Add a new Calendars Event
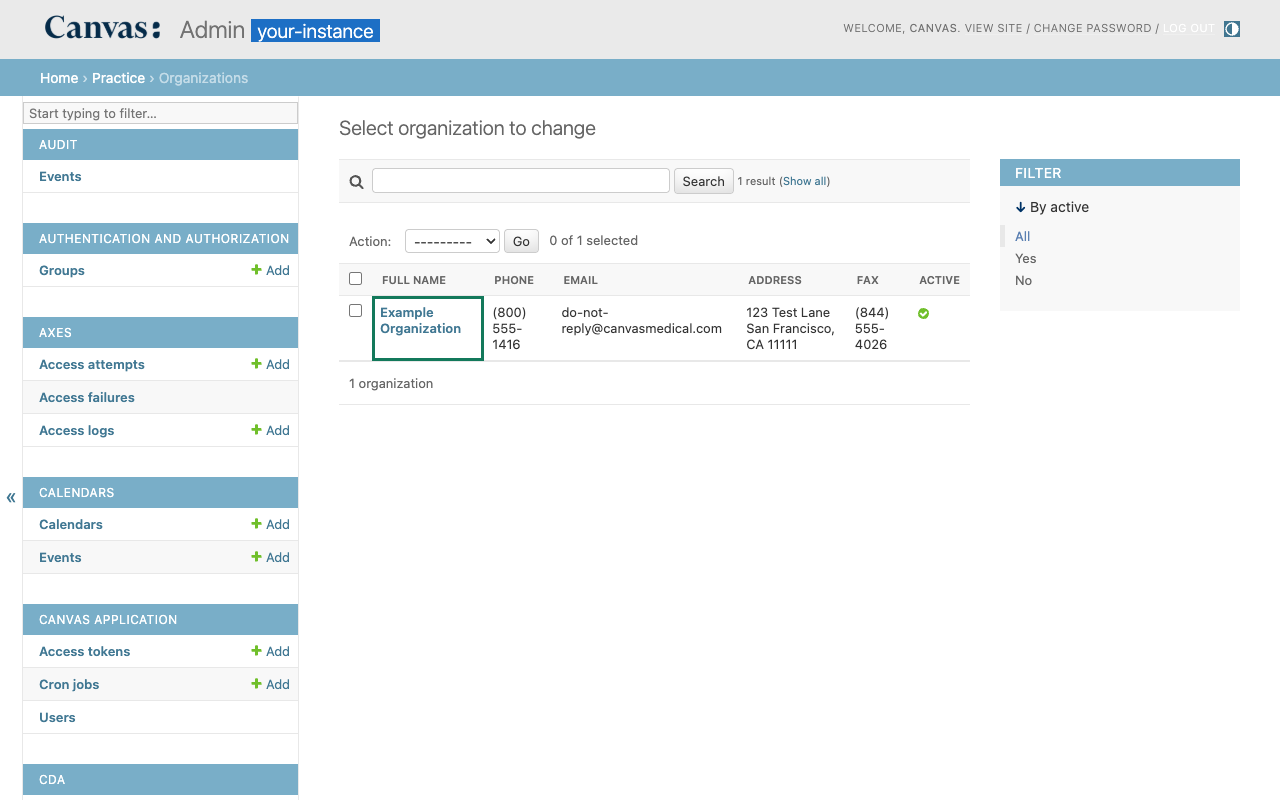The width and height of the screenshot is (1280, 800). tap(270, 557)
